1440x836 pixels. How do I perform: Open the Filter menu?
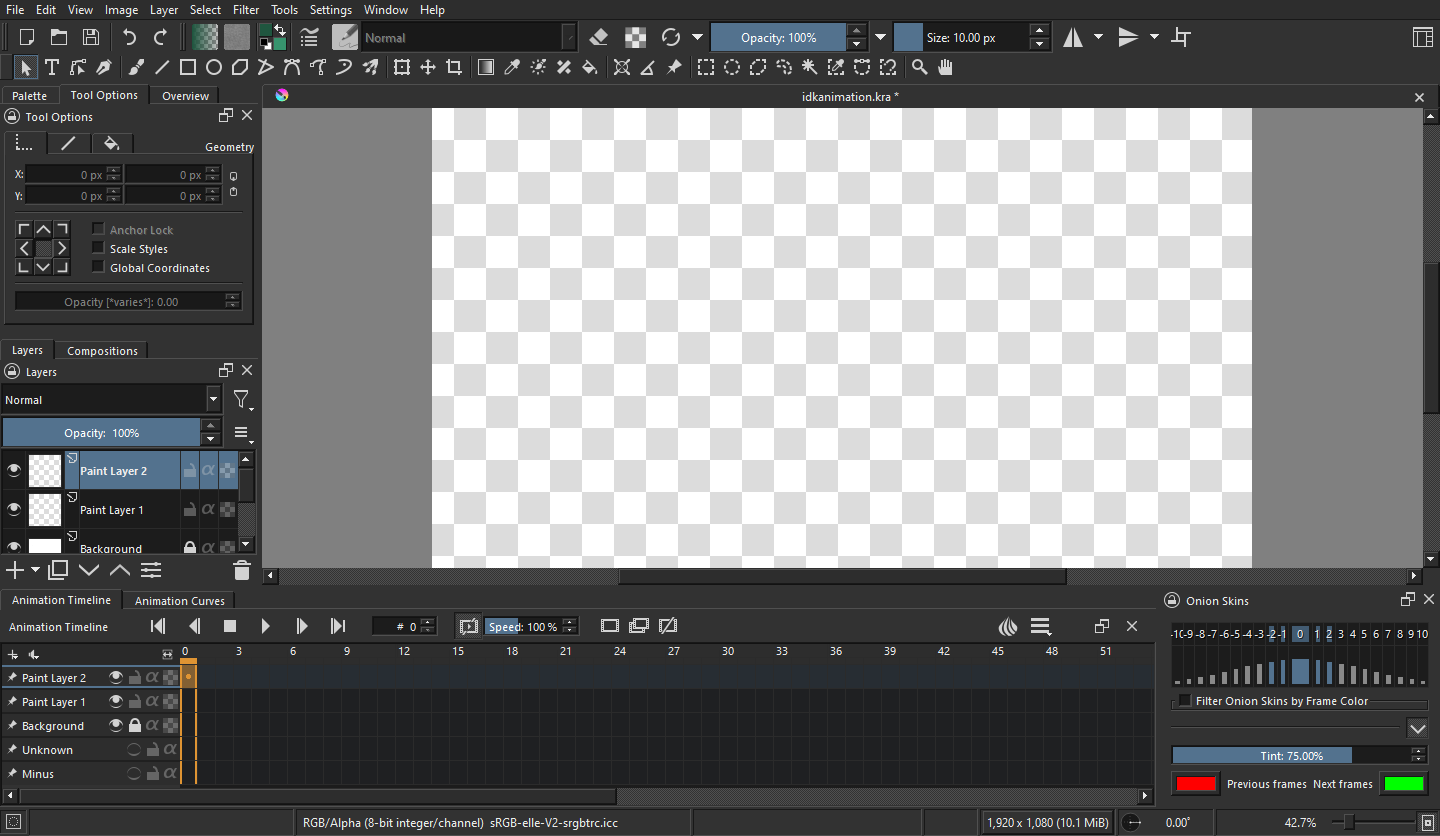[246, 10]
